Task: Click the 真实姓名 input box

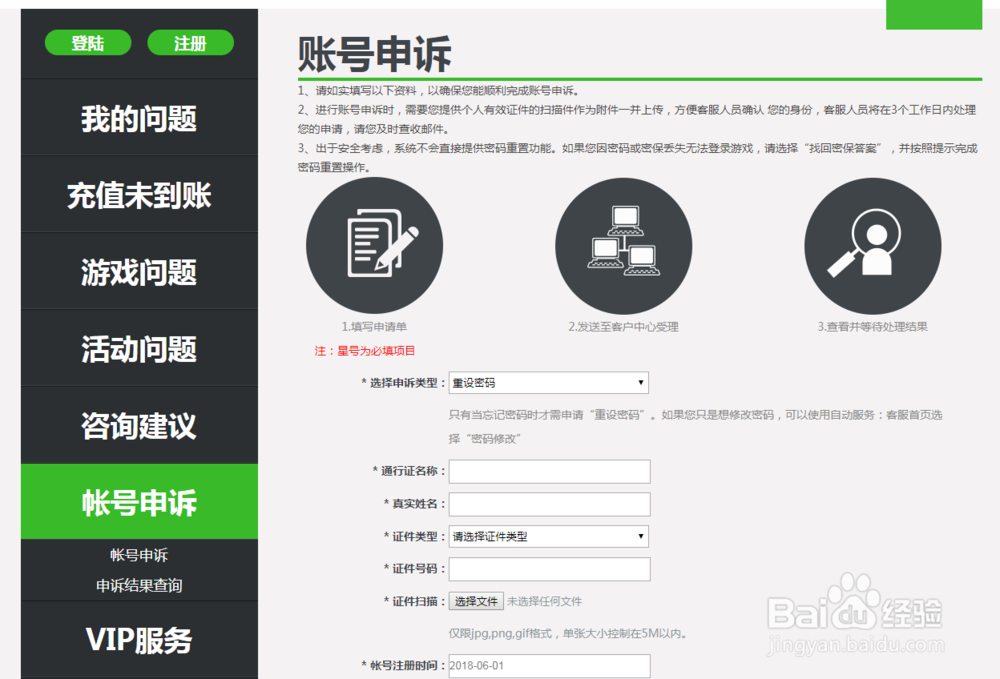Action: coord(548,504)
